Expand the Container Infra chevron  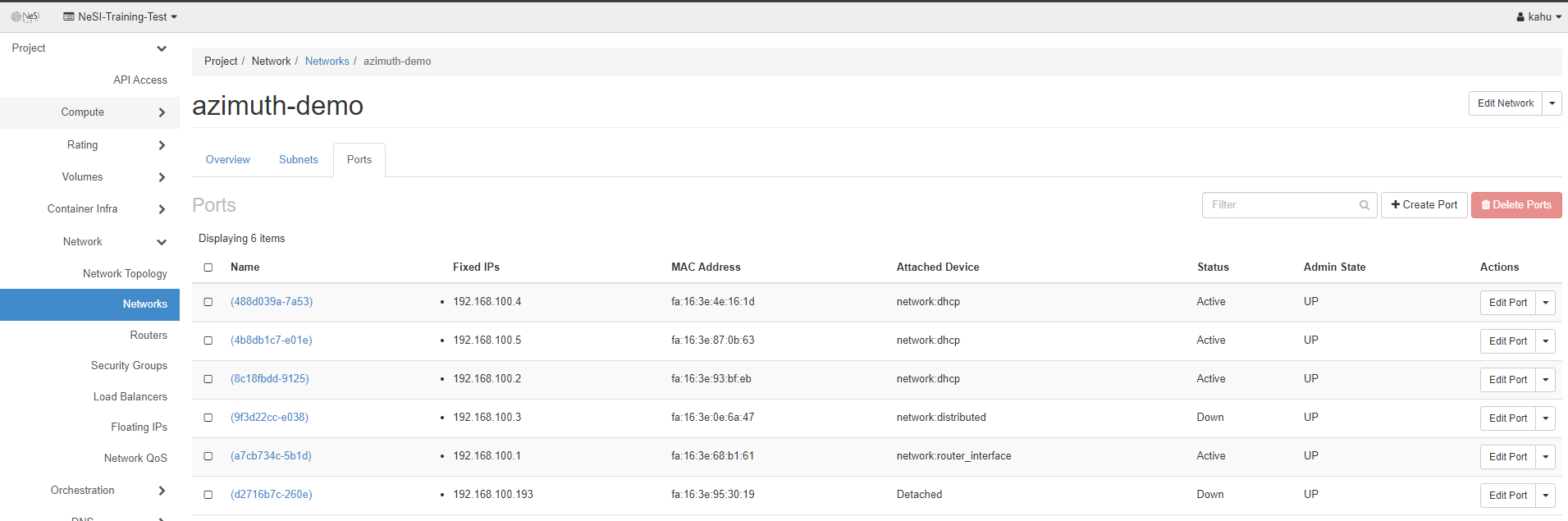coord(162,209)
